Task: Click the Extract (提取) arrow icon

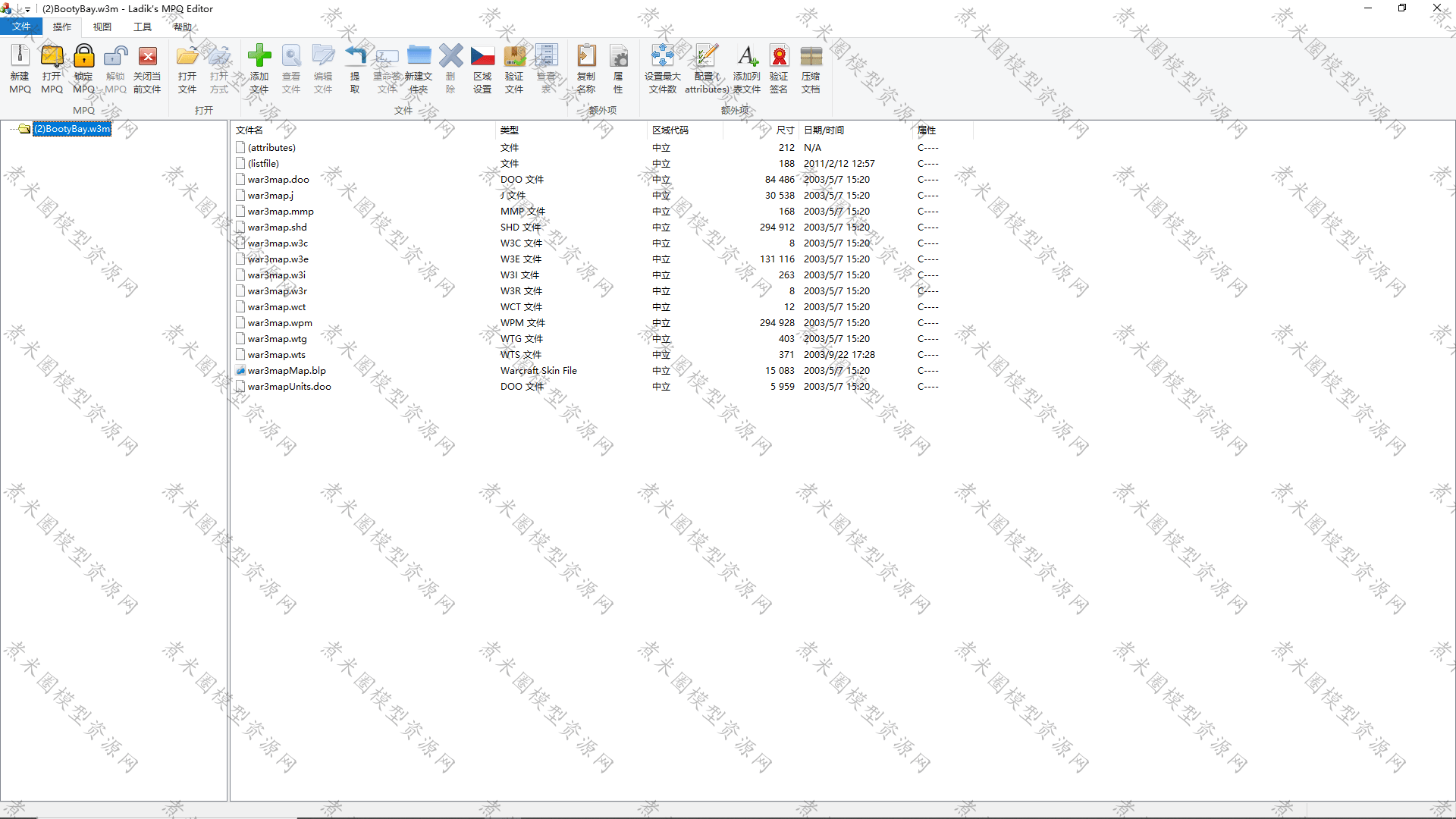Action: pos(355,56)
